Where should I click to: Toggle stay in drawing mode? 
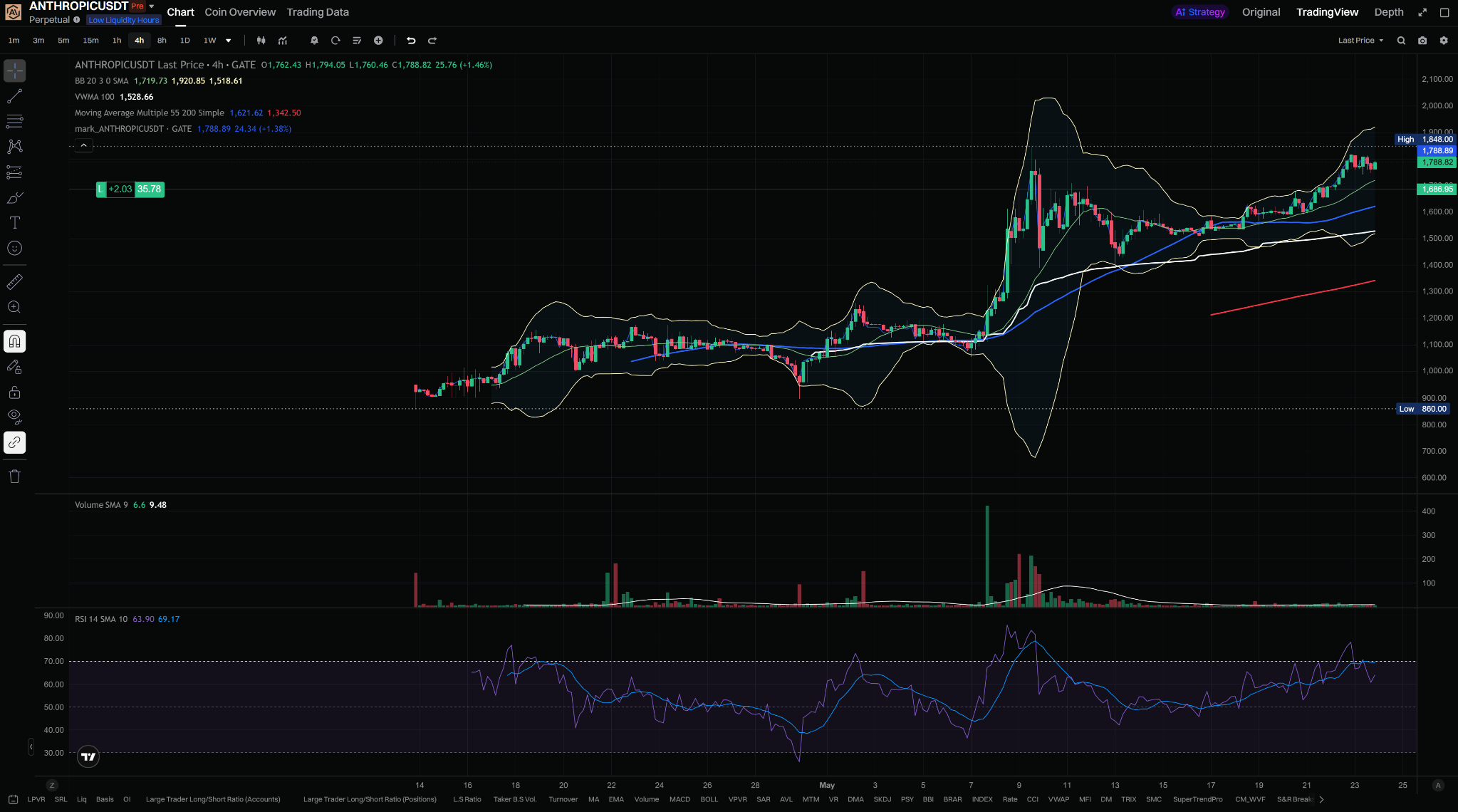tap(14, 368)
